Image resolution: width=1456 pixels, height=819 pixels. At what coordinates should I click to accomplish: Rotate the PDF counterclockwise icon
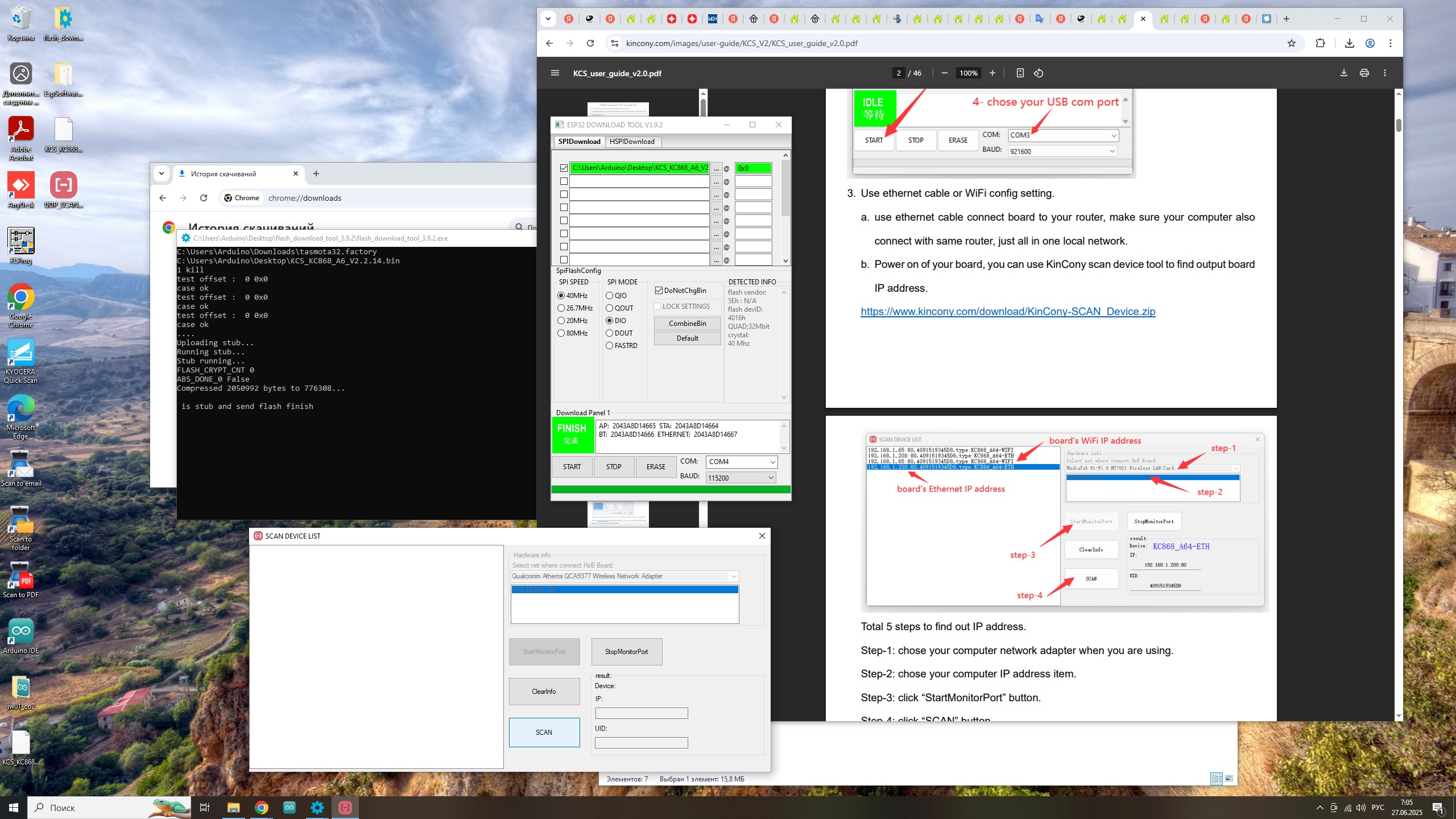point(1039,73)
